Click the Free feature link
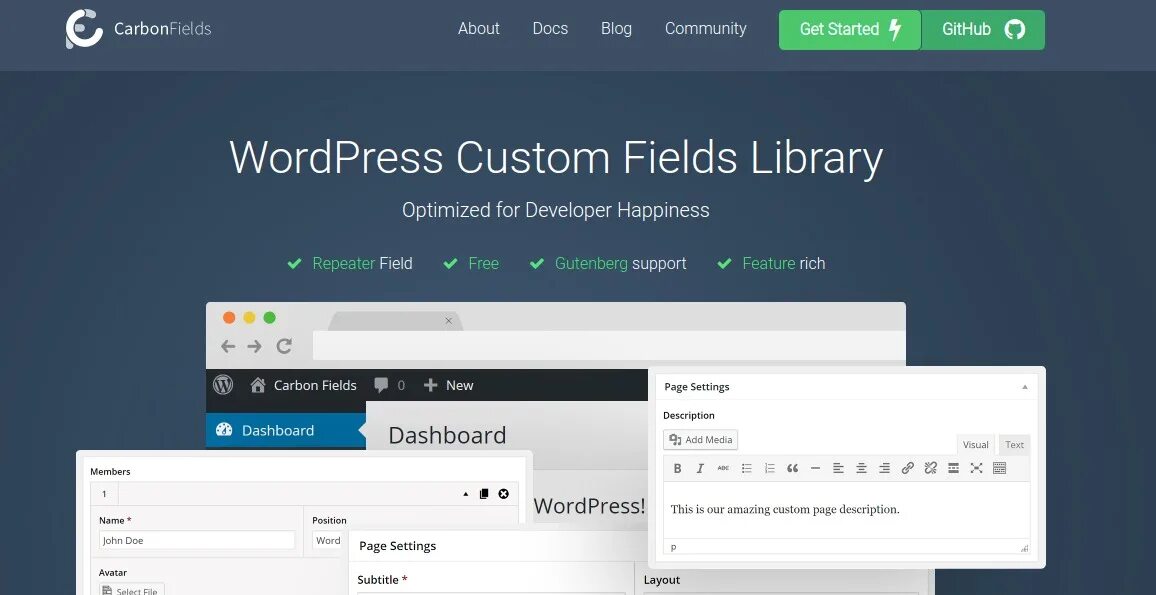The image size is (1156, 595). (484, 263)
